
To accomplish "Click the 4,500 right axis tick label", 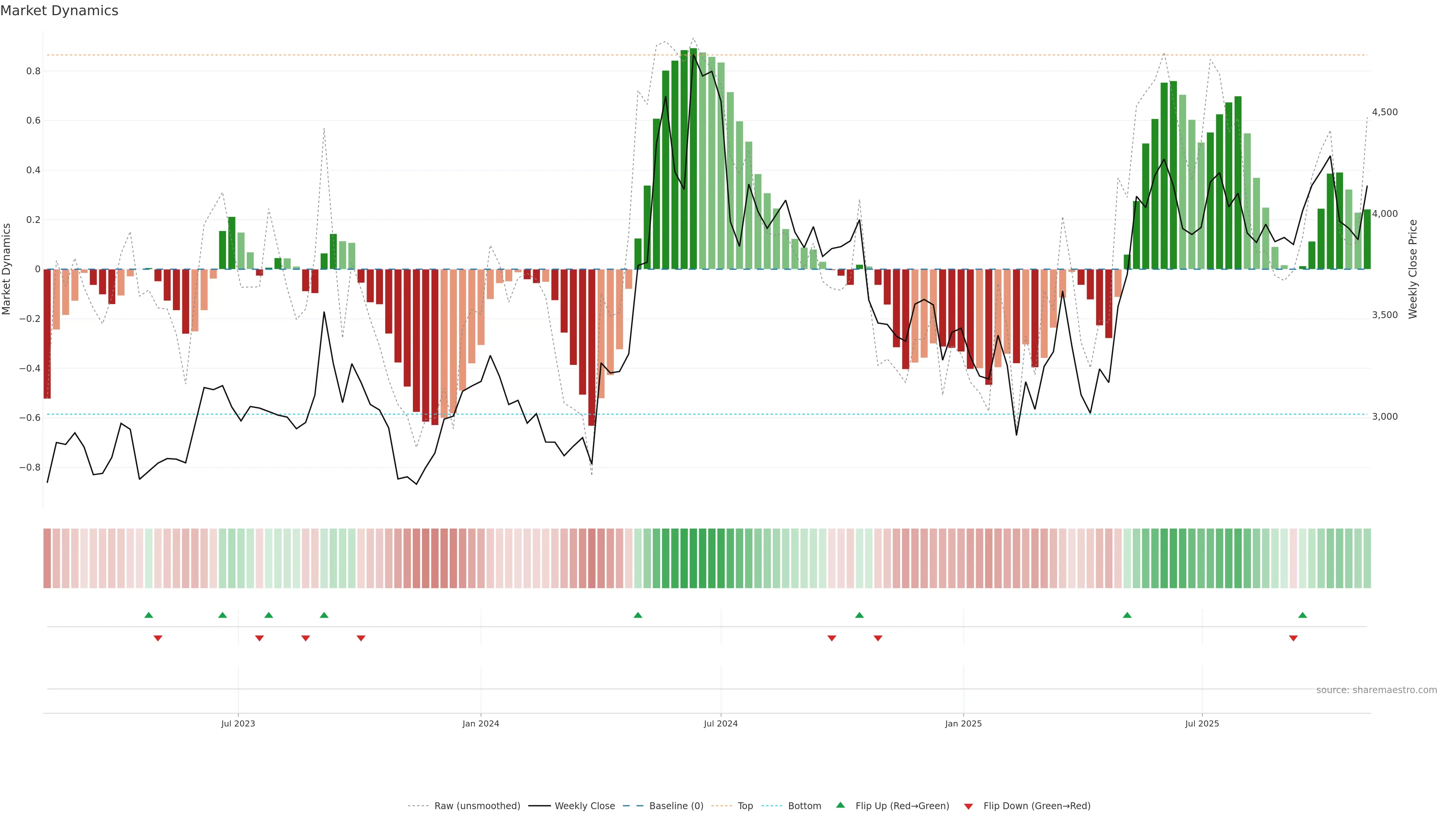I will (x=1385, y=112).
